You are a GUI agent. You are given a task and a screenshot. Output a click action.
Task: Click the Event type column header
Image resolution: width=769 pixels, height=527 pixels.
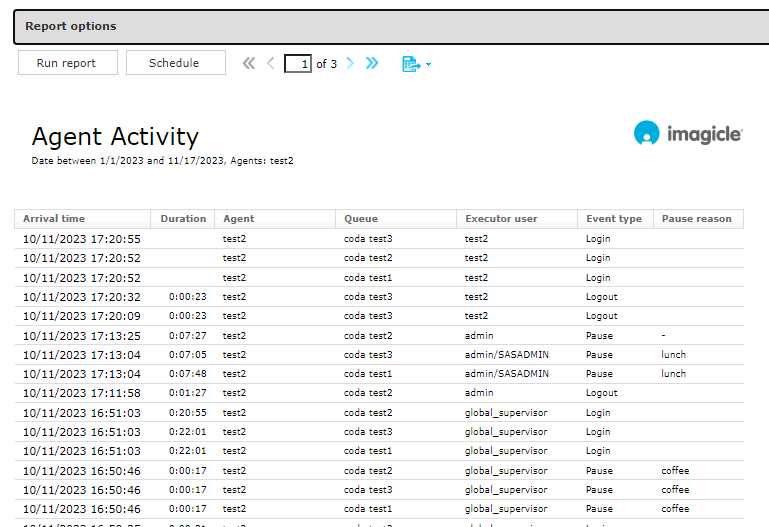tap(614, 219)
